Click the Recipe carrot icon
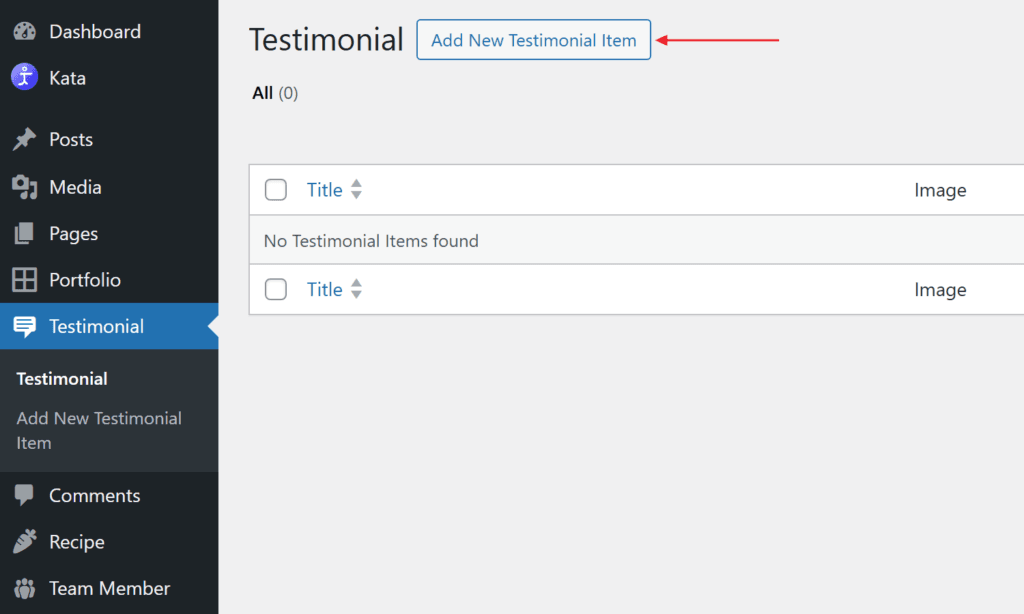Screen dimensions: 1024x614 [x=24, y=541]
